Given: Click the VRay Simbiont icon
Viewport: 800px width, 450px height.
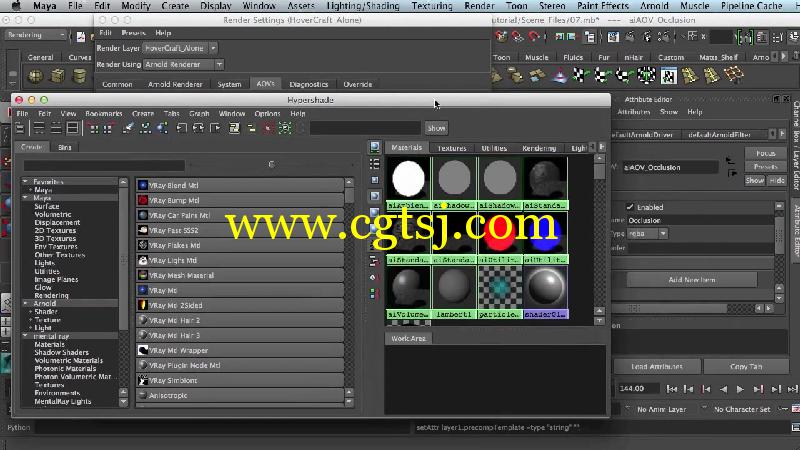Looking at the screenshot, I should pyautogui.click(x=143, y=380).
